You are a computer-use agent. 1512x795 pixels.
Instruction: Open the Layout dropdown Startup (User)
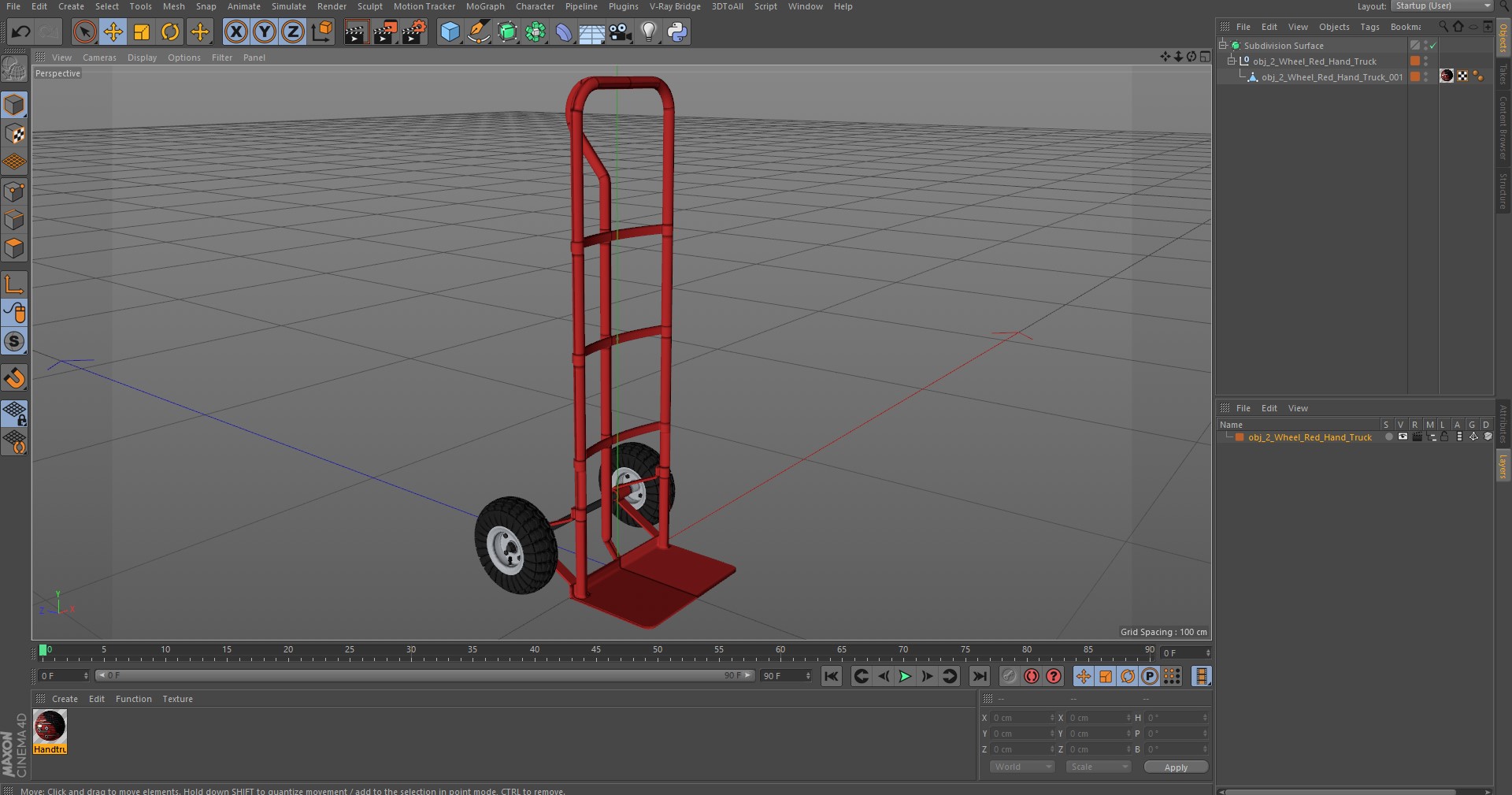point(1443,6)
